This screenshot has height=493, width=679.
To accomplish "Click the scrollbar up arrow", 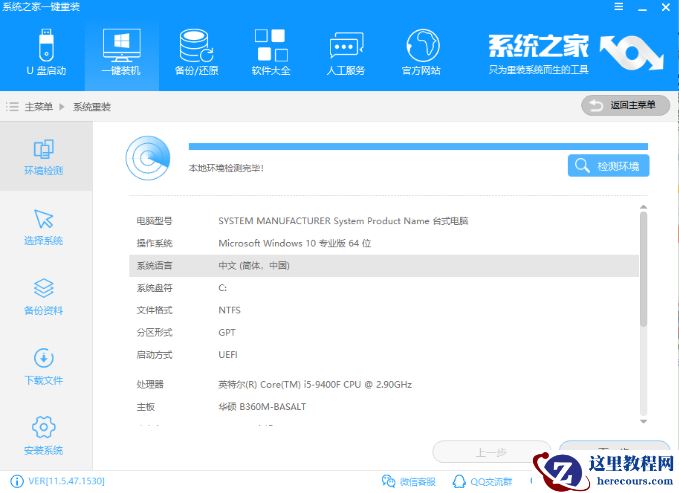I will (643, 208).
